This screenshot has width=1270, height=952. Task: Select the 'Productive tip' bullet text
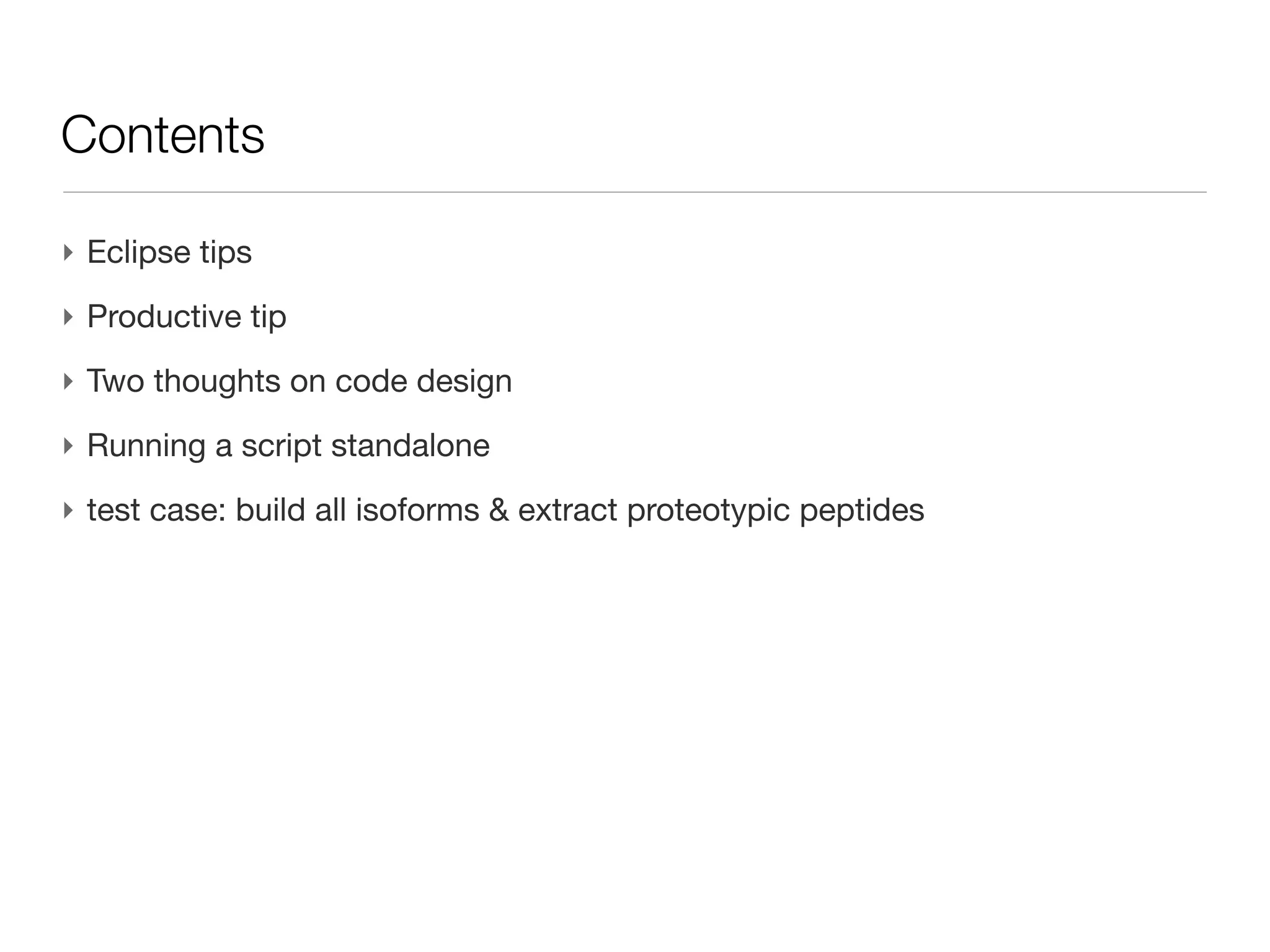click(x=187, y=317)
